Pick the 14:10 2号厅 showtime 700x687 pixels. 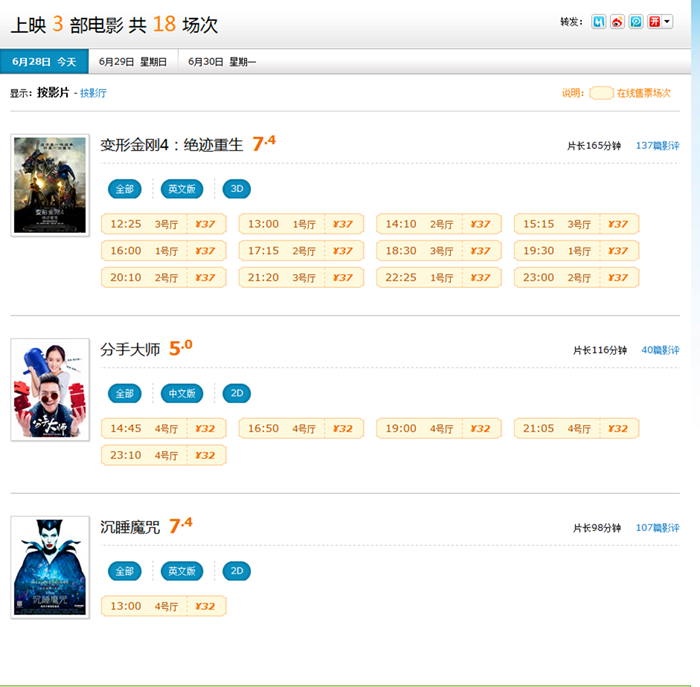pos(439,224)
